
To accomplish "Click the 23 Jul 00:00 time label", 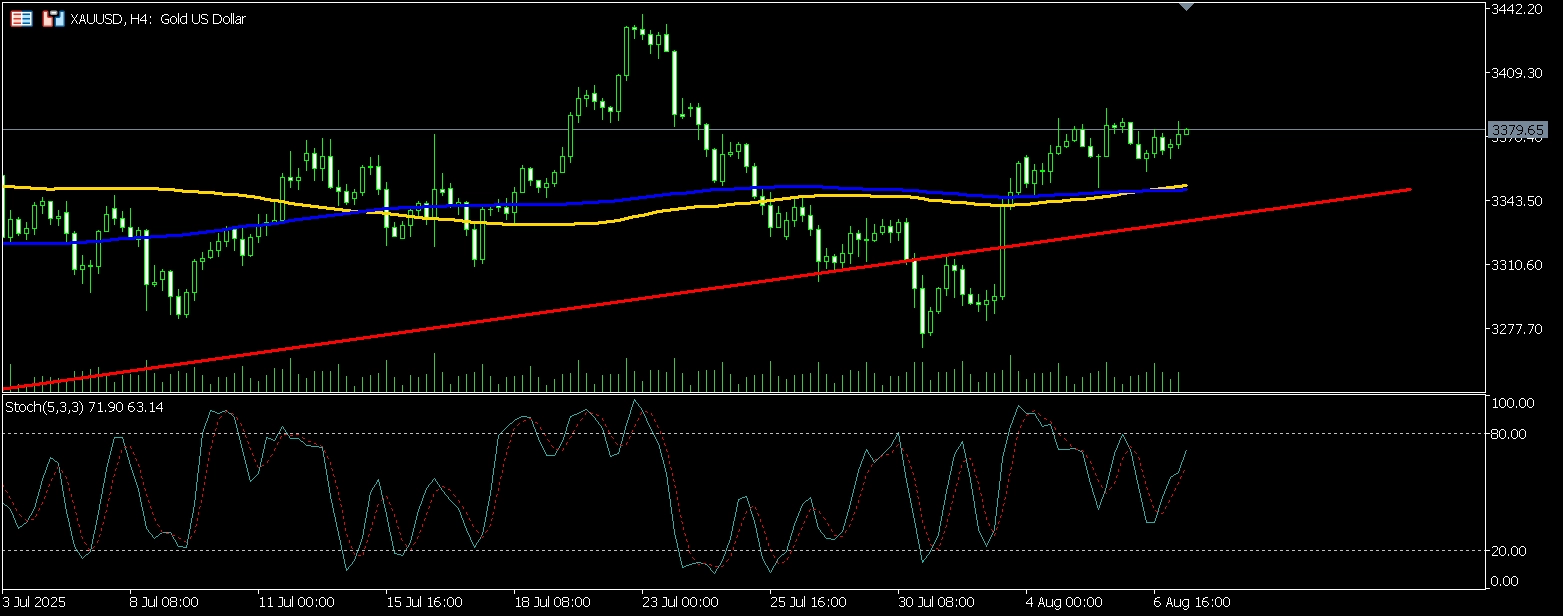I will pyautogui.click(x=680, y=603).
